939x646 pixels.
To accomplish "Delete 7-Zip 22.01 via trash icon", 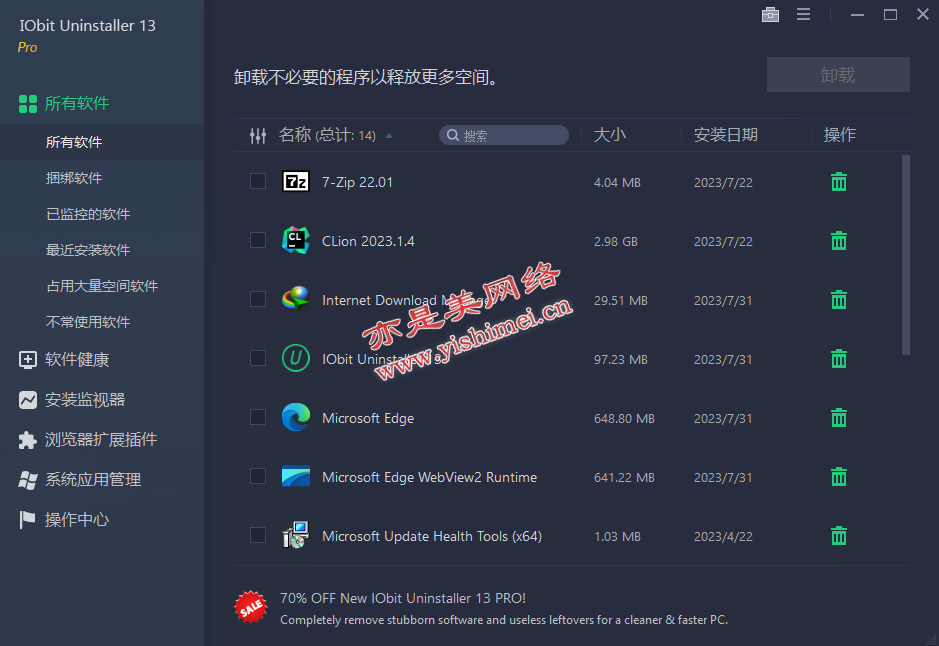I will pyautogui.click(x=839, y=181).
